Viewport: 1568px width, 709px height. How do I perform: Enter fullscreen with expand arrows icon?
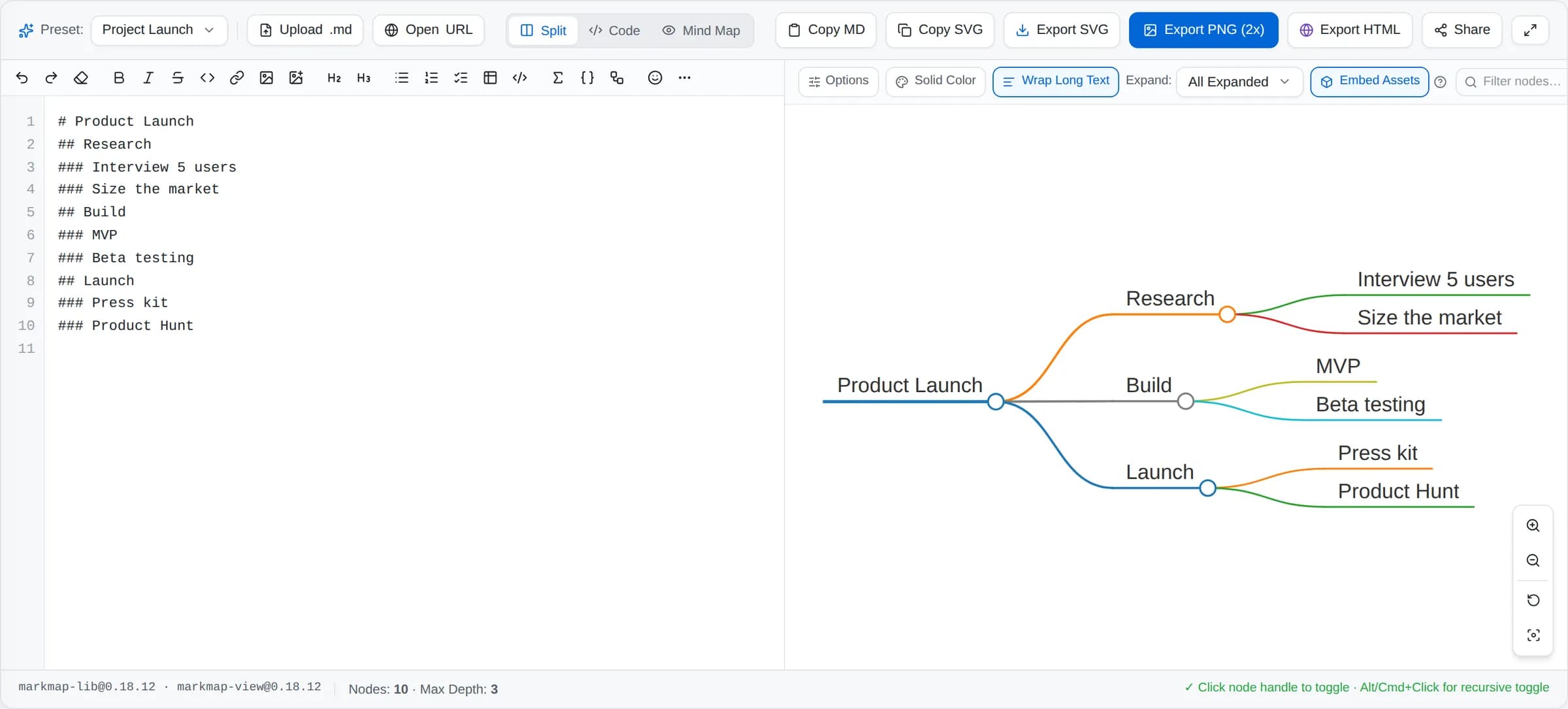[1530, 30]
